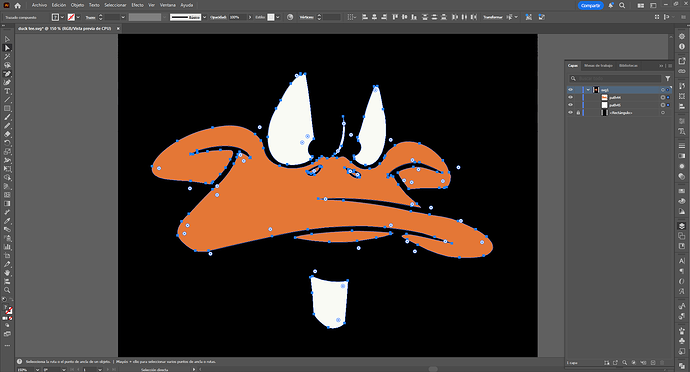Click the Home icon in top bar
690x372 pixels.
pos(18,5)
